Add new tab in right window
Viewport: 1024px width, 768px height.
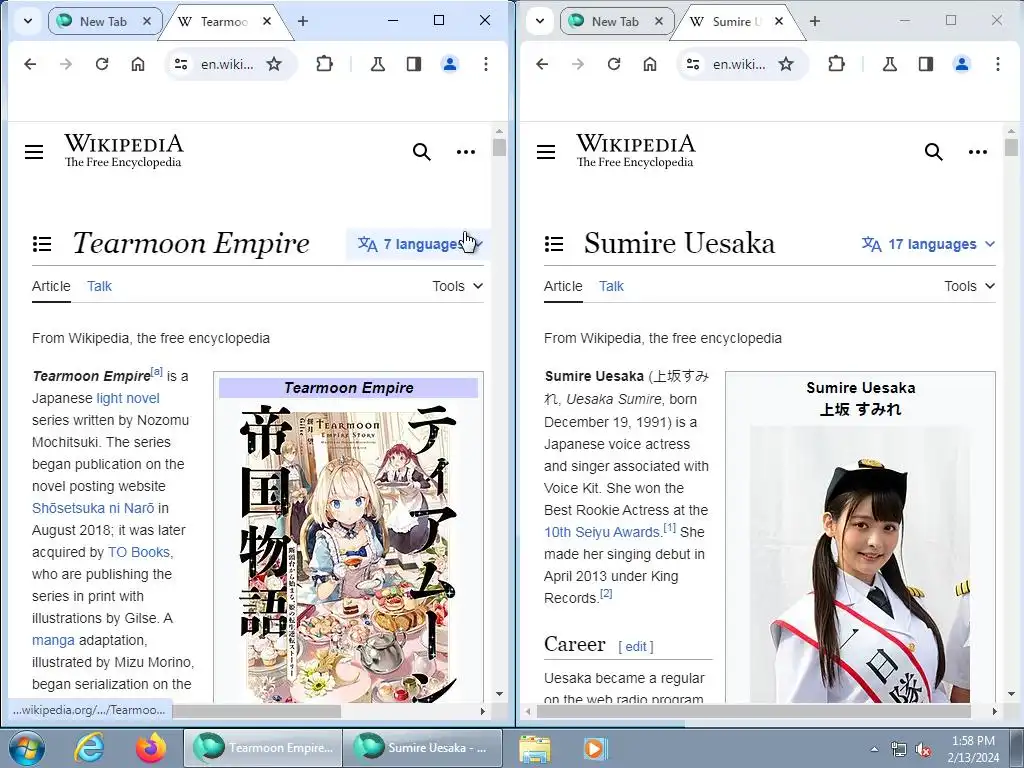click(815, 22)
